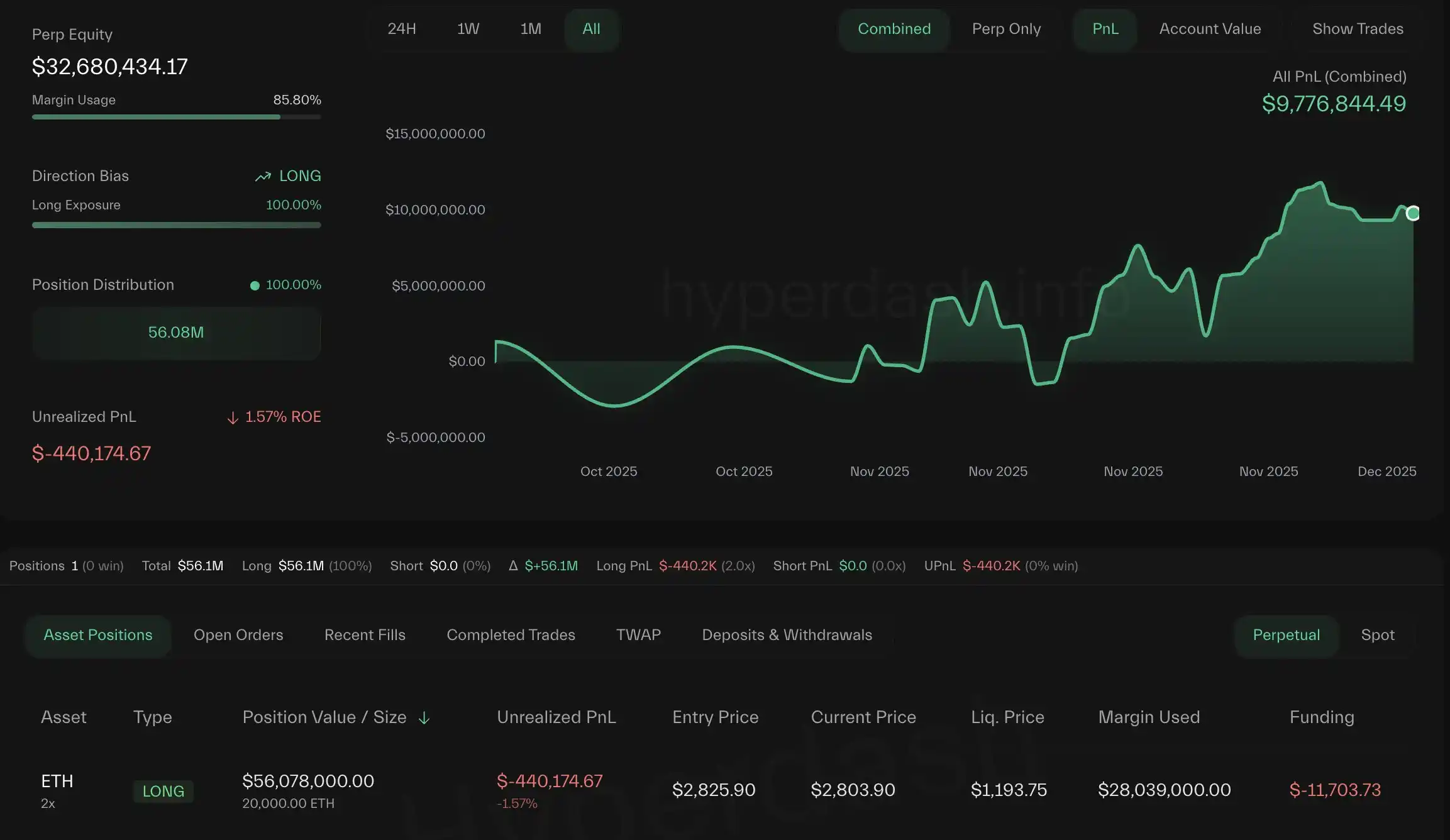View the Completed Trades tab
The image size is (1450, 840).
point(510,635)
